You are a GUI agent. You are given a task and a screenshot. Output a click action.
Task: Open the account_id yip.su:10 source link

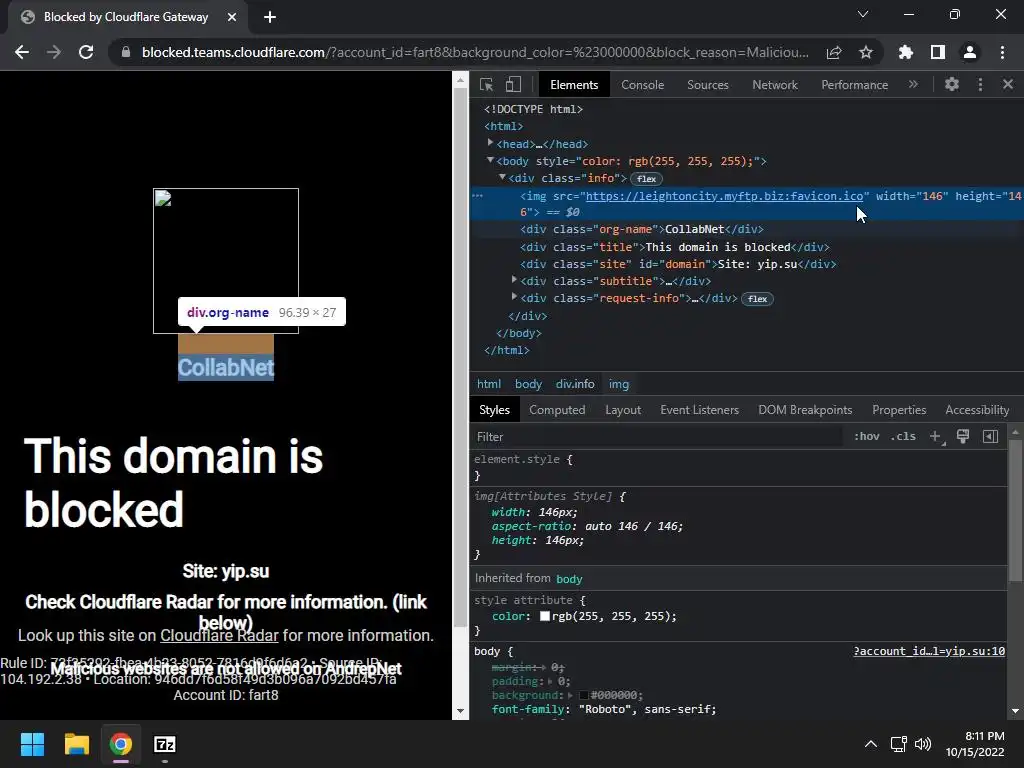929,651
